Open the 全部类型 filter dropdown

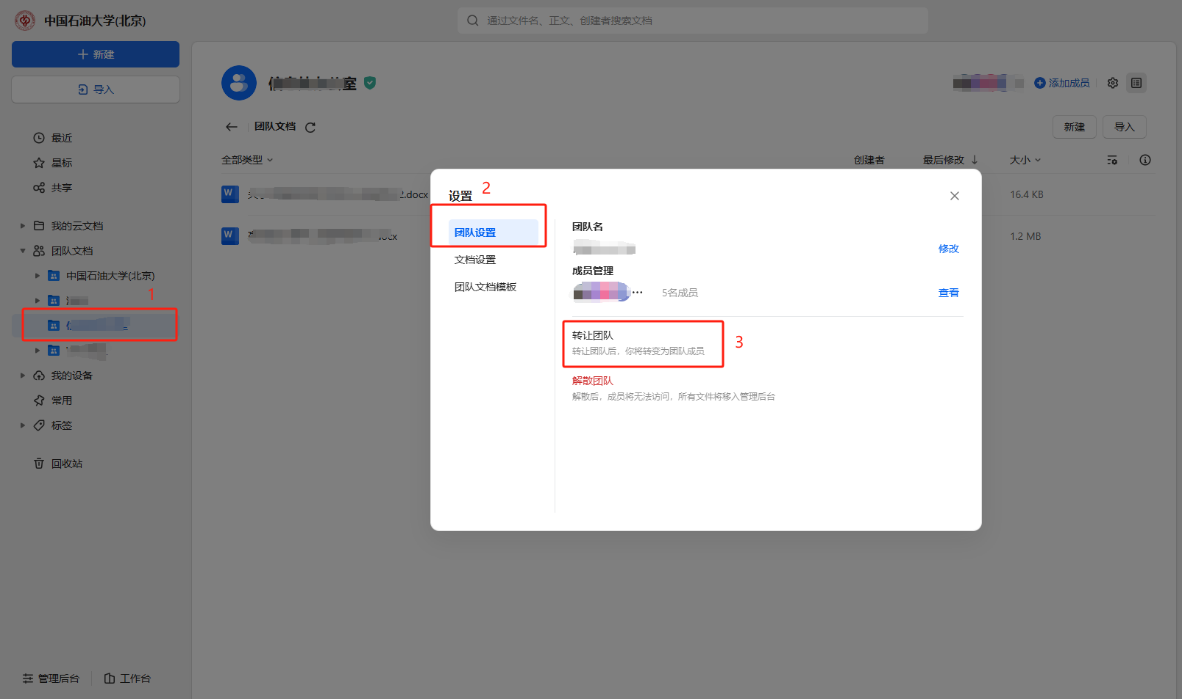(247, 160)
